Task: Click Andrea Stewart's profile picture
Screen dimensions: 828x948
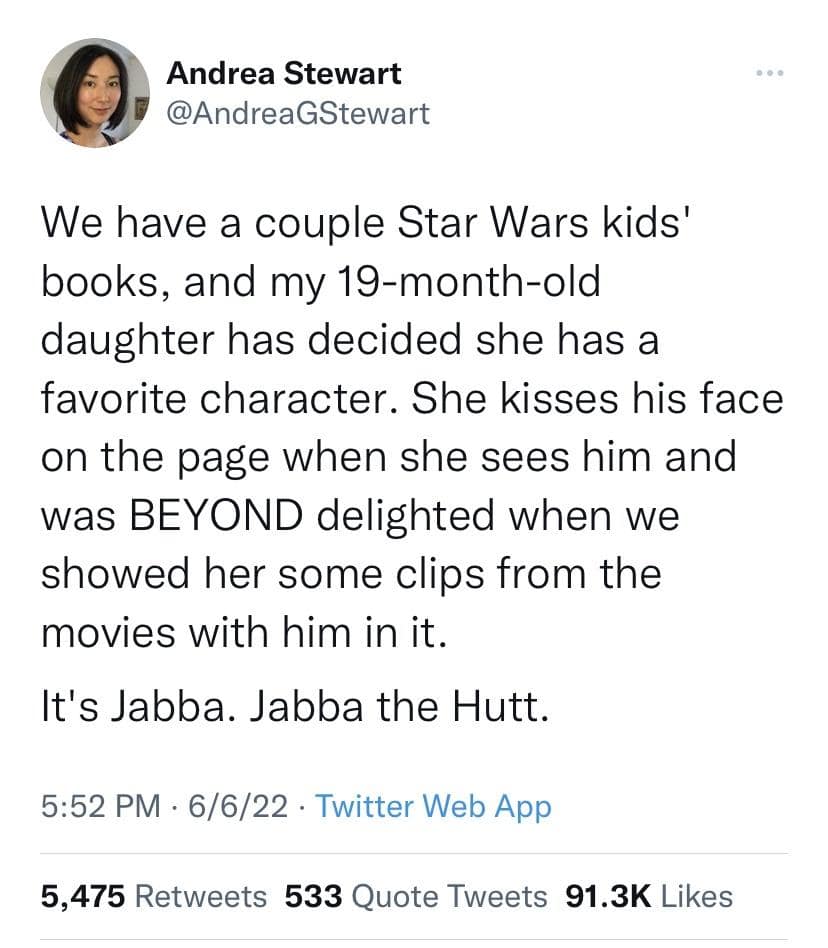Action: pos(94,93)
